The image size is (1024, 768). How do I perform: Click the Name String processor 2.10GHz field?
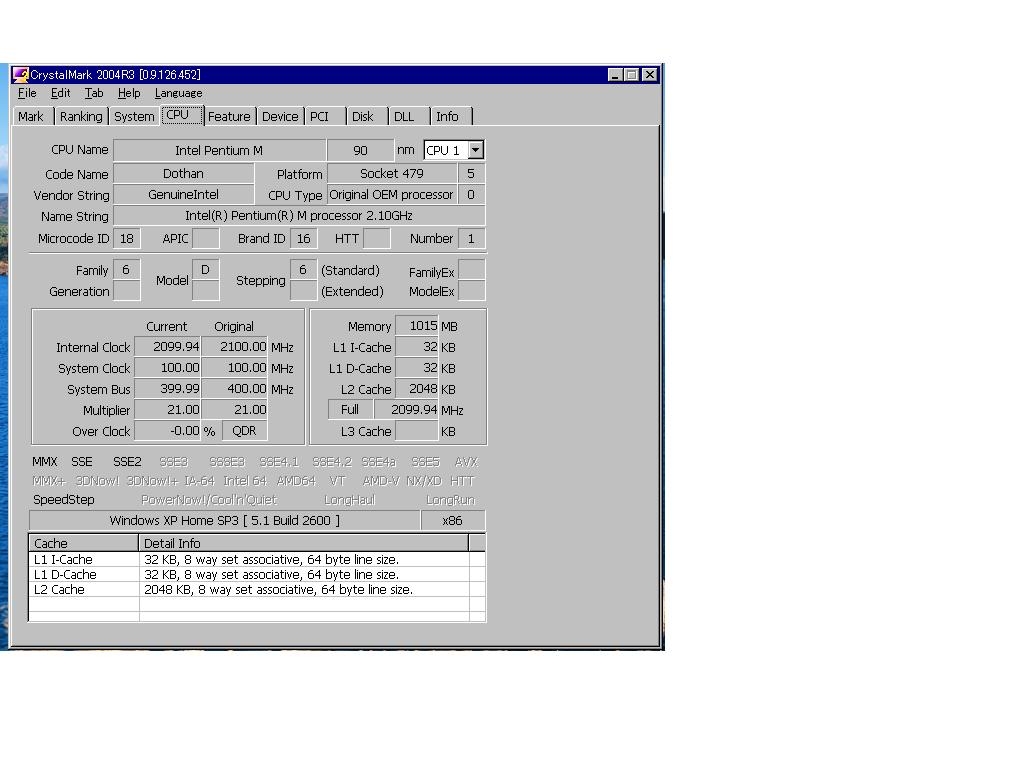coord(299,216)
